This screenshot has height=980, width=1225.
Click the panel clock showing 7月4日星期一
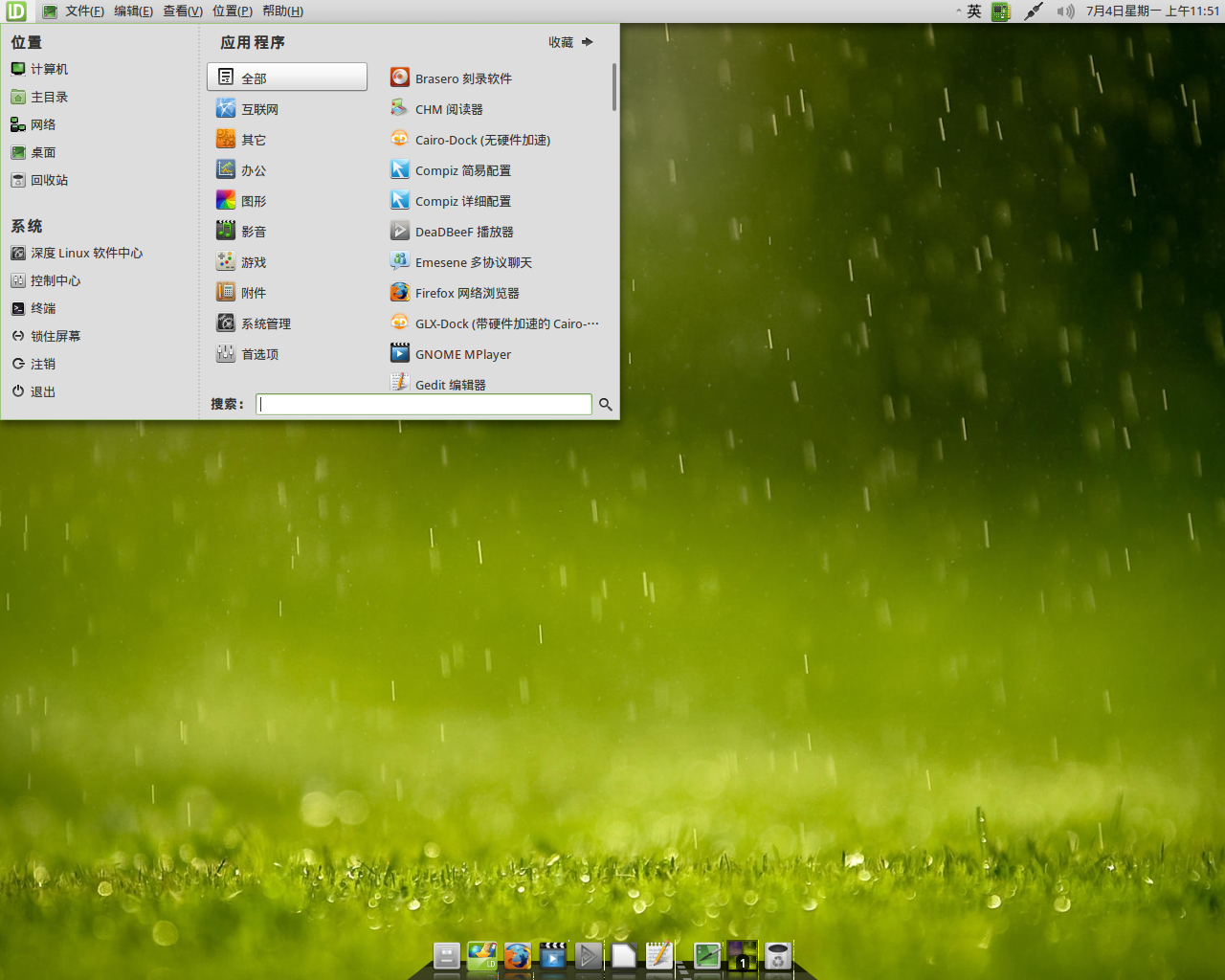click(x=1152, y=11)
